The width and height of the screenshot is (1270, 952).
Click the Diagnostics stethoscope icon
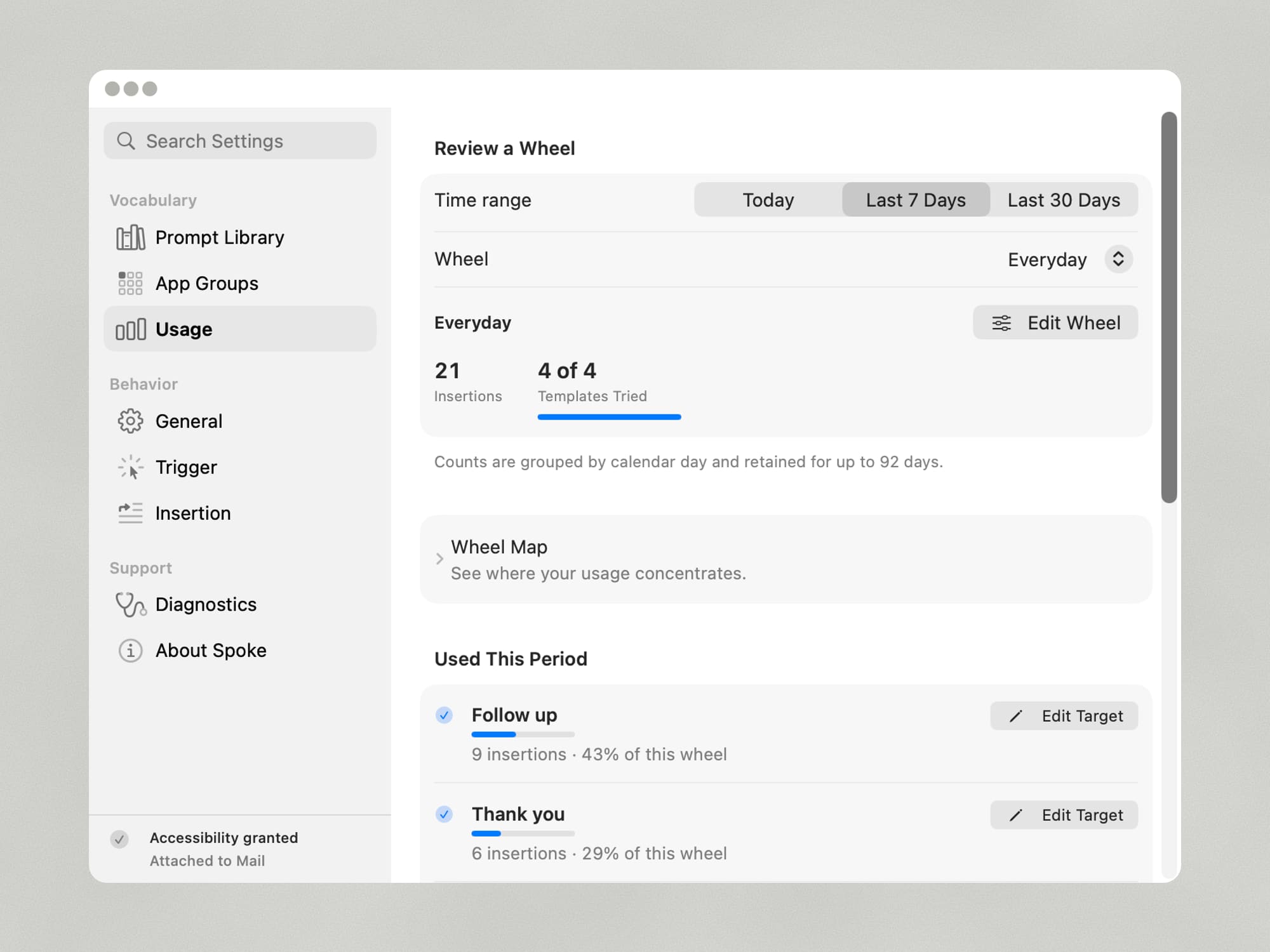[x=131, y=605]
